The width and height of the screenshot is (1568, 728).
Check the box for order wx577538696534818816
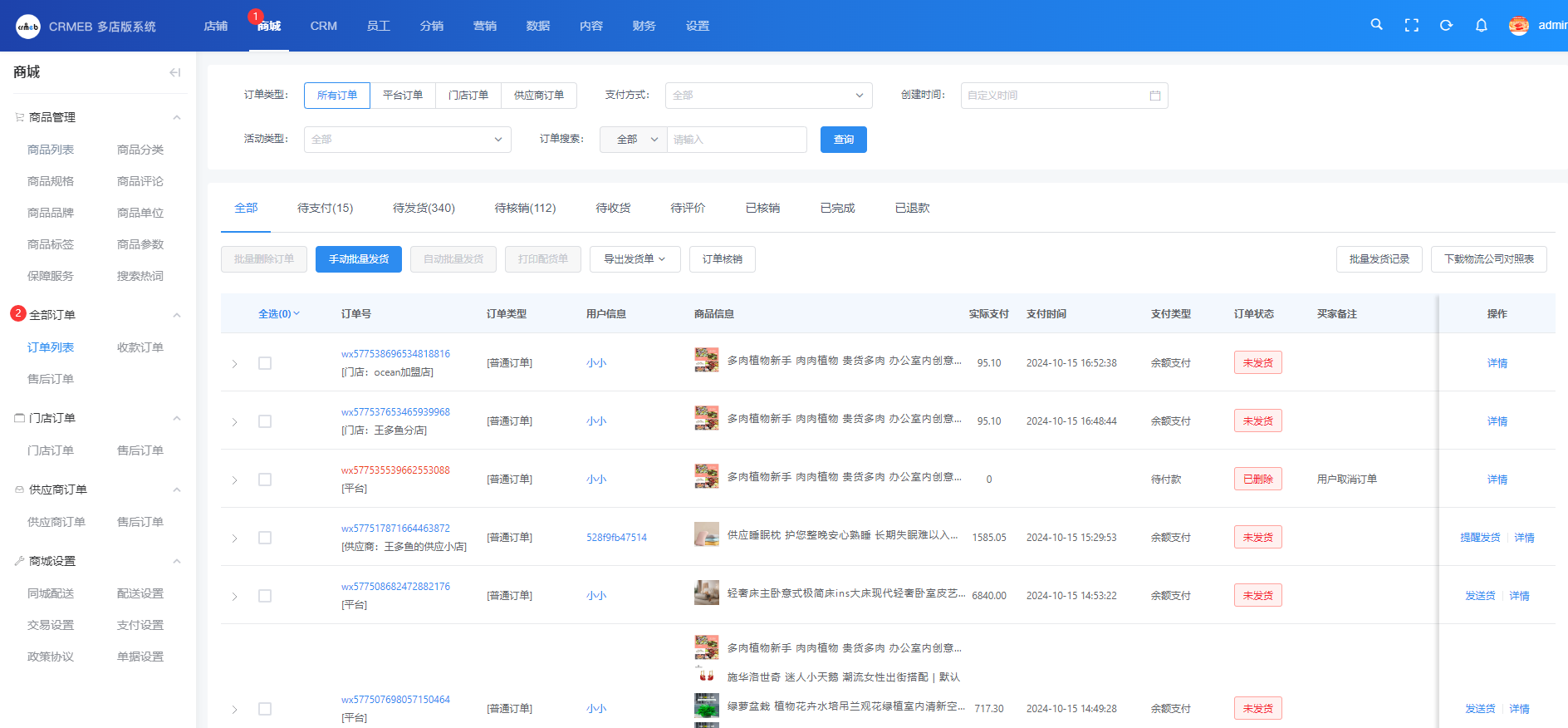tap(265, 363)
